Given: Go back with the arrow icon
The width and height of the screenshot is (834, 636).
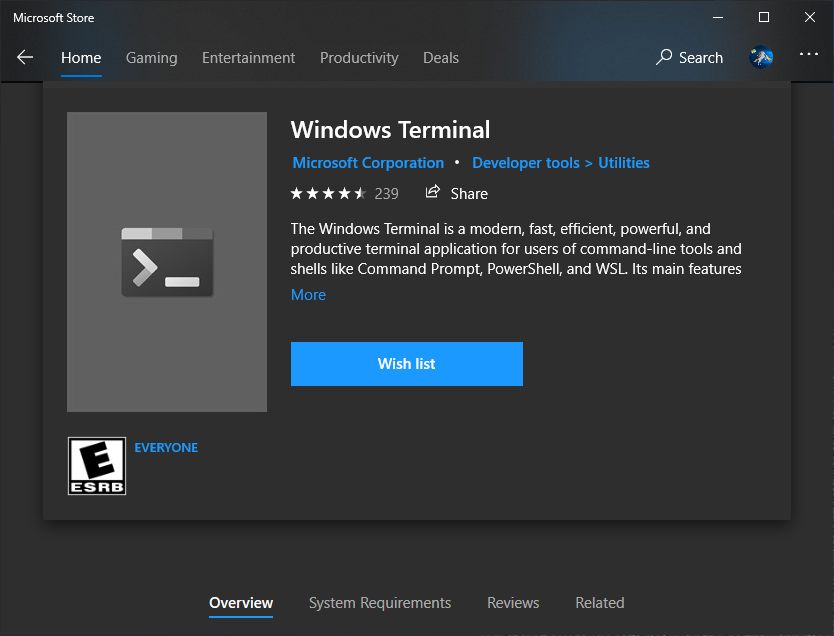Looking at the screenshot, I should click(x=25, y=57).
